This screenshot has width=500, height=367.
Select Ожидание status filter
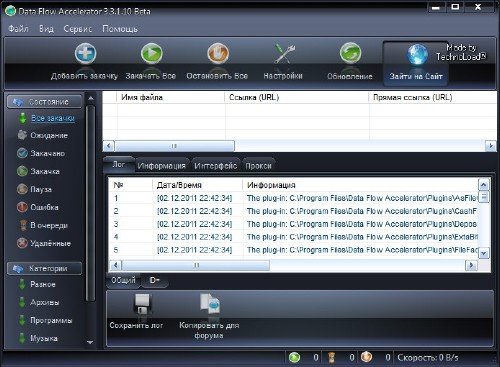[49, 135]
